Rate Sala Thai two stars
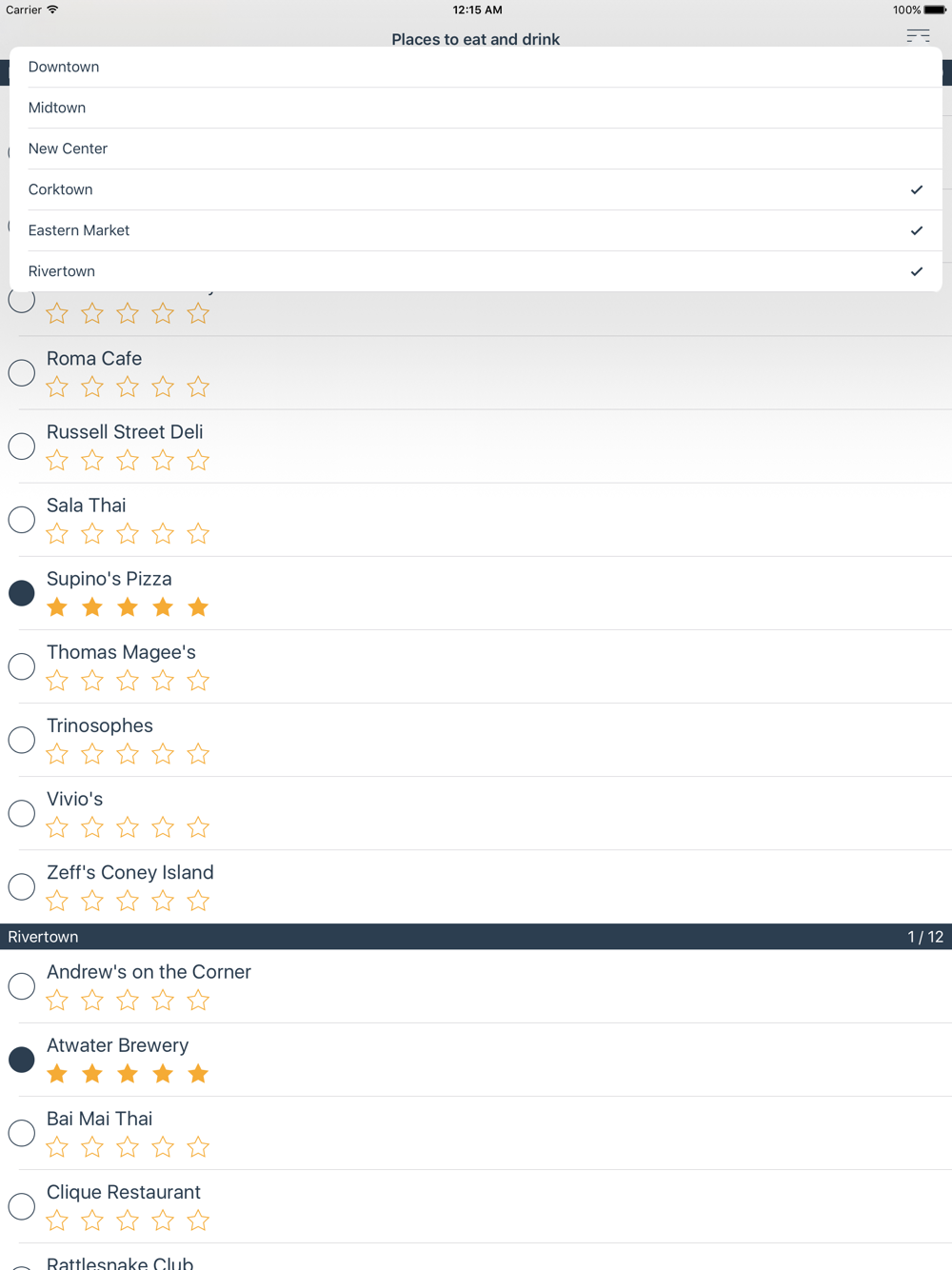Viewport: 952px width, 1270px height. point(92,533)
